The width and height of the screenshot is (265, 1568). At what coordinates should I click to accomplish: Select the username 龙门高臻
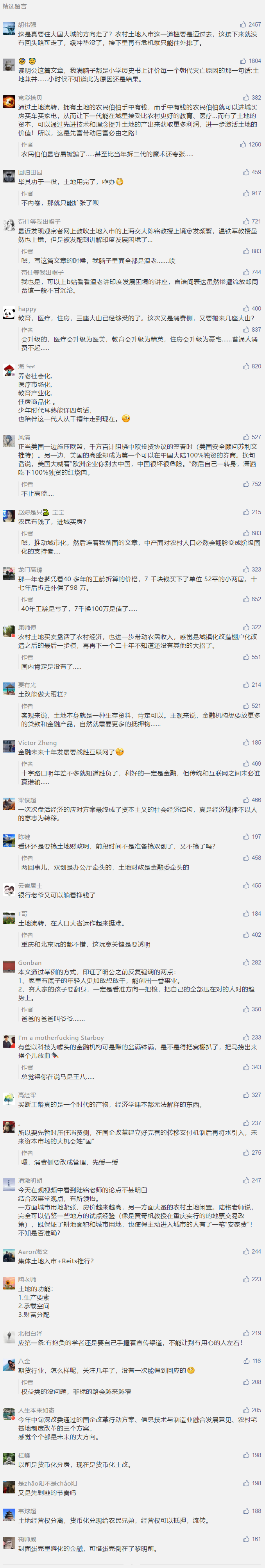click(x=30, y=570)
